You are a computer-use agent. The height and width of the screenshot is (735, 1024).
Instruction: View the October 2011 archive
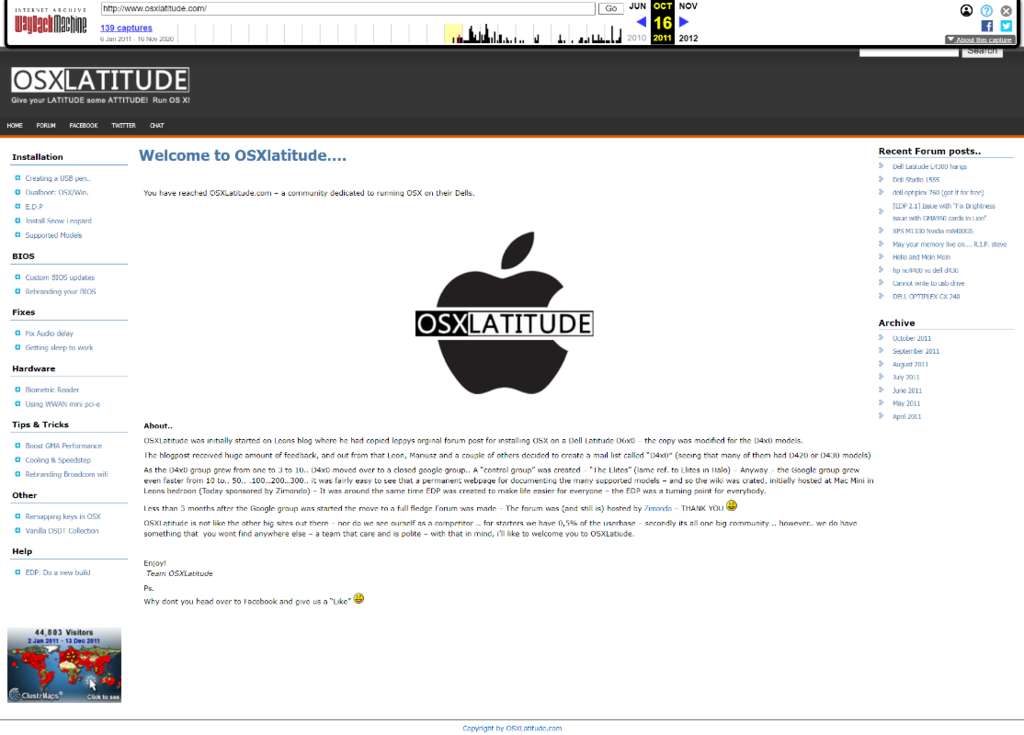click(x=911, y=338)
